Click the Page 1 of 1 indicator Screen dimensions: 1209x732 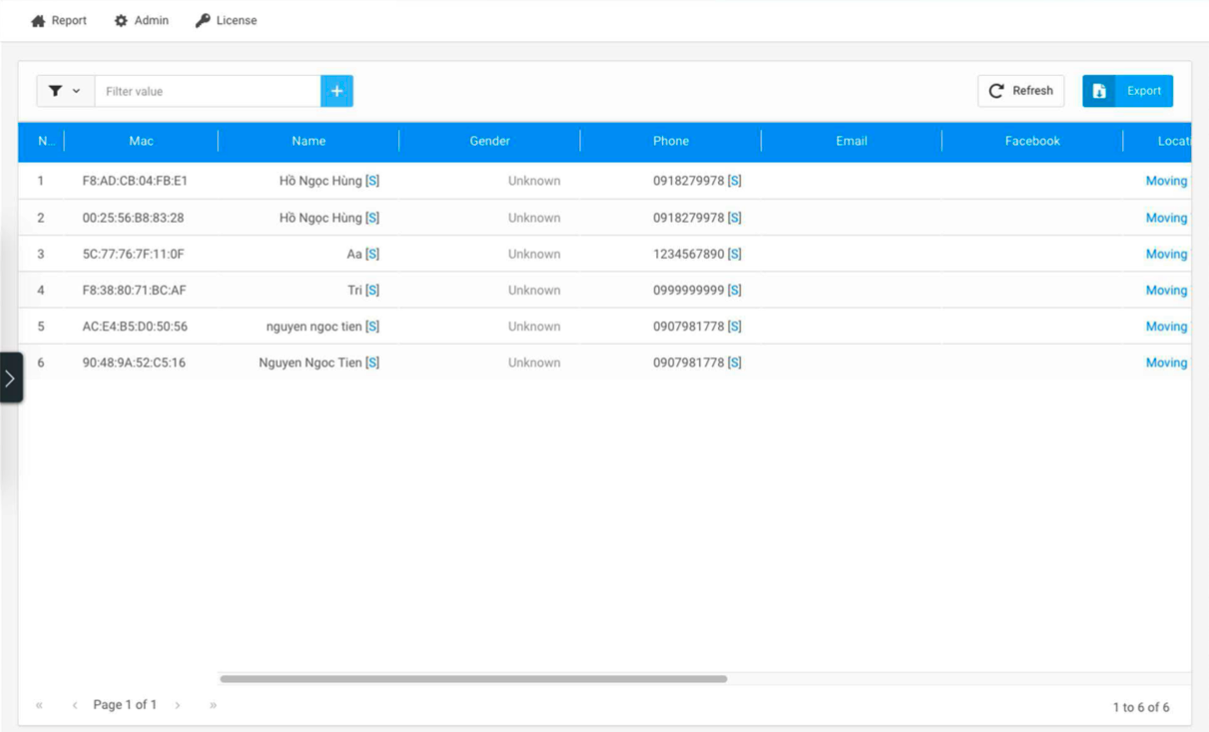click(x=125, y=705)
